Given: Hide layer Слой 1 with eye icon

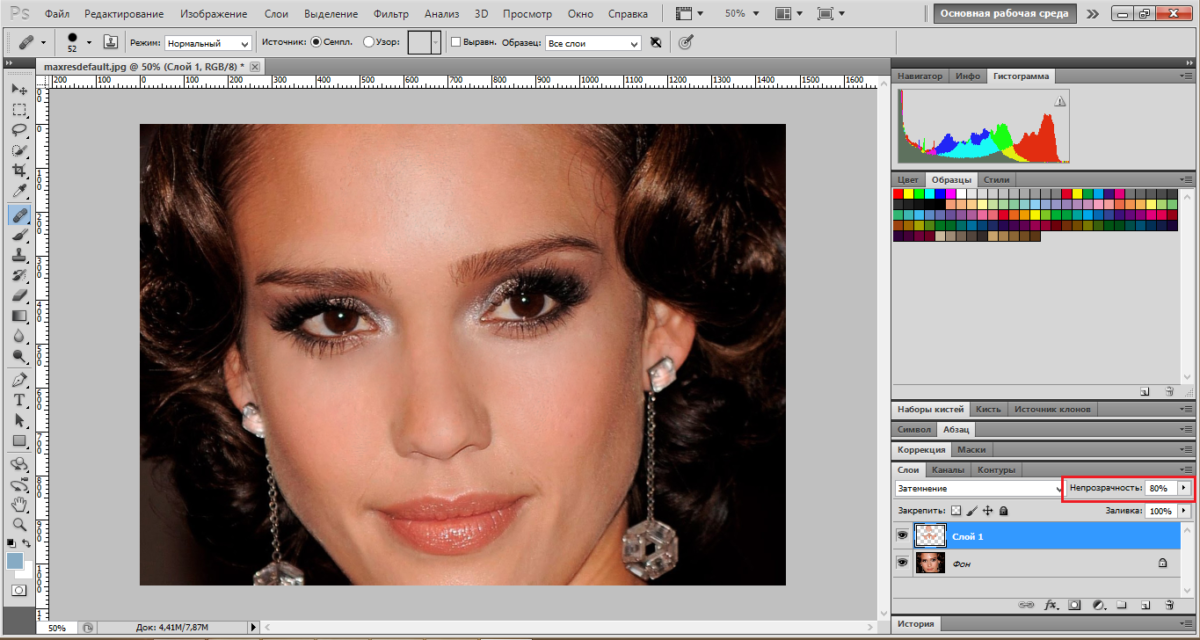Looking at the screenshot, I should [903, 536].
